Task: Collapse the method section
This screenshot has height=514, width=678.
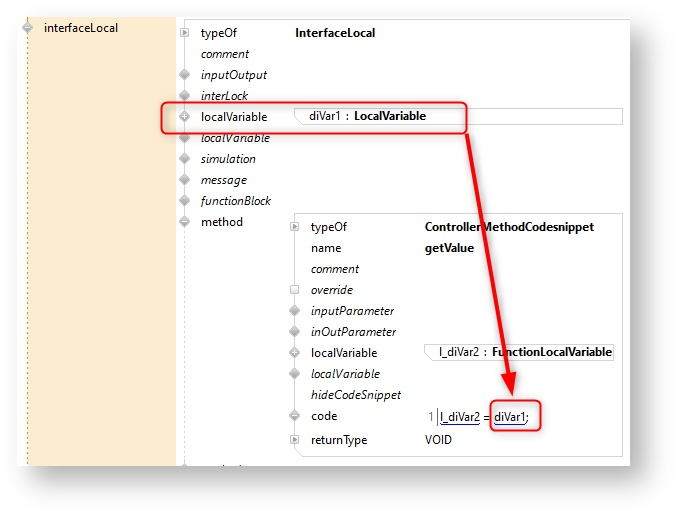Action: pos(184,222)
